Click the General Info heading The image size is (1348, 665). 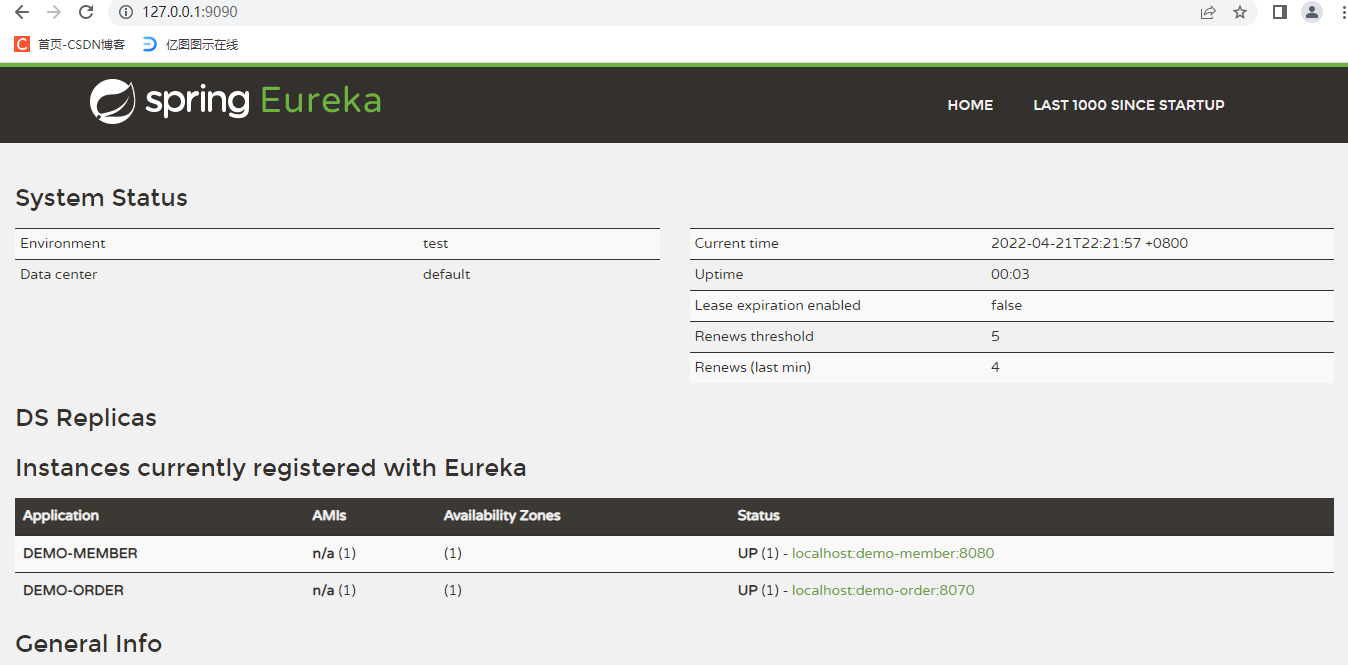(x=89, y=643)
